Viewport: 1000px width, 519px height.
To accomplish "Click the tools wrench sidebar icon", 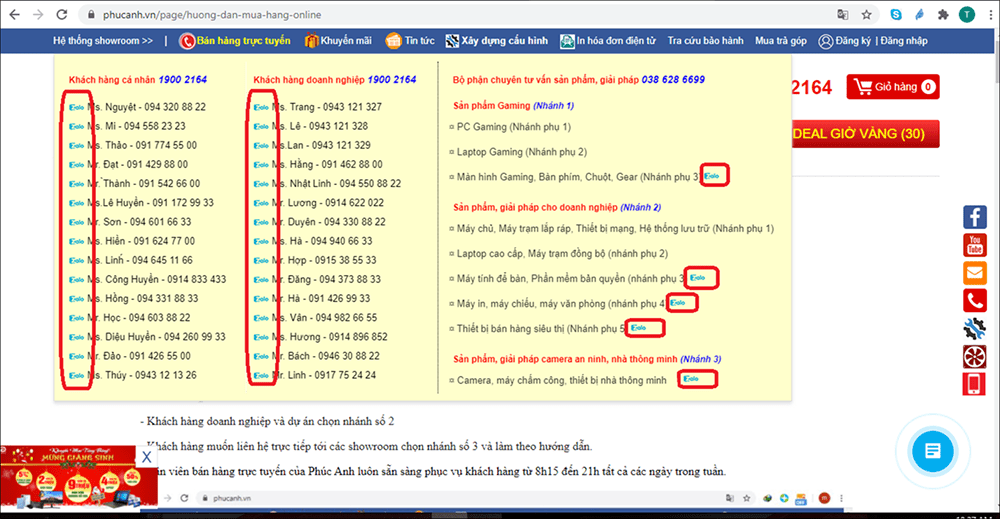I will (x=974, y=328).
